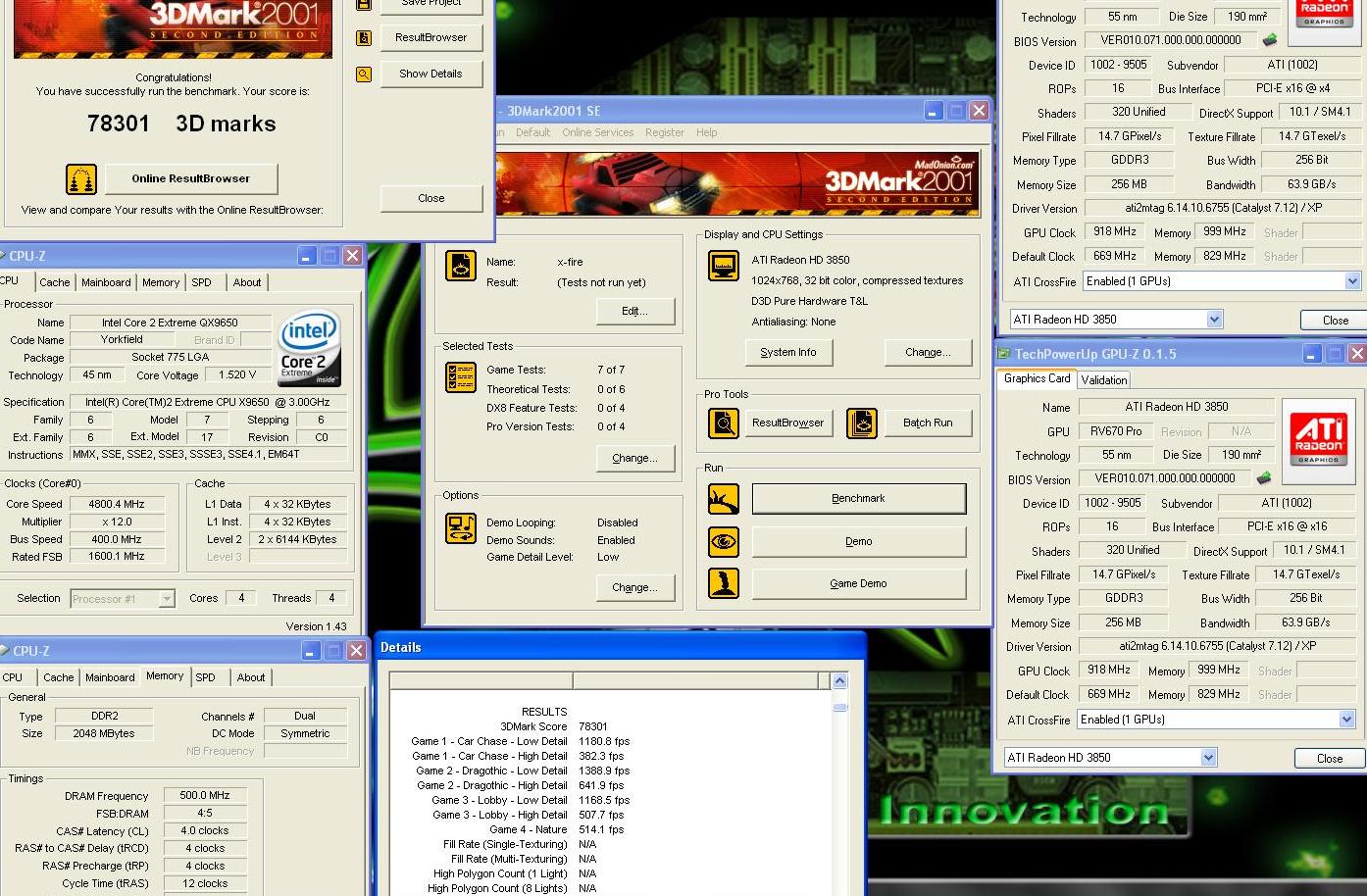Open ATI CrossFire dropdown in lower GPU-Z
This screenshot has width=1367, height=896.
pyautogui.click(x=1346, y=720)
